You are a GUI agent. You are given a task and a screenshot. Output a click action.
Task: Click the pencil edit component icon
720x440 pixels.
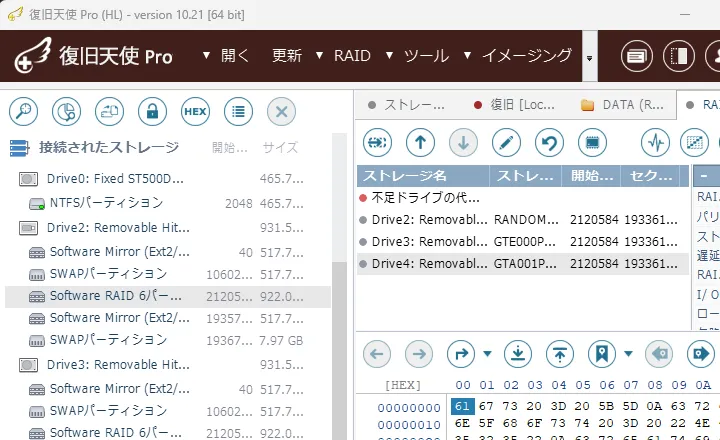tap(506, 143)
